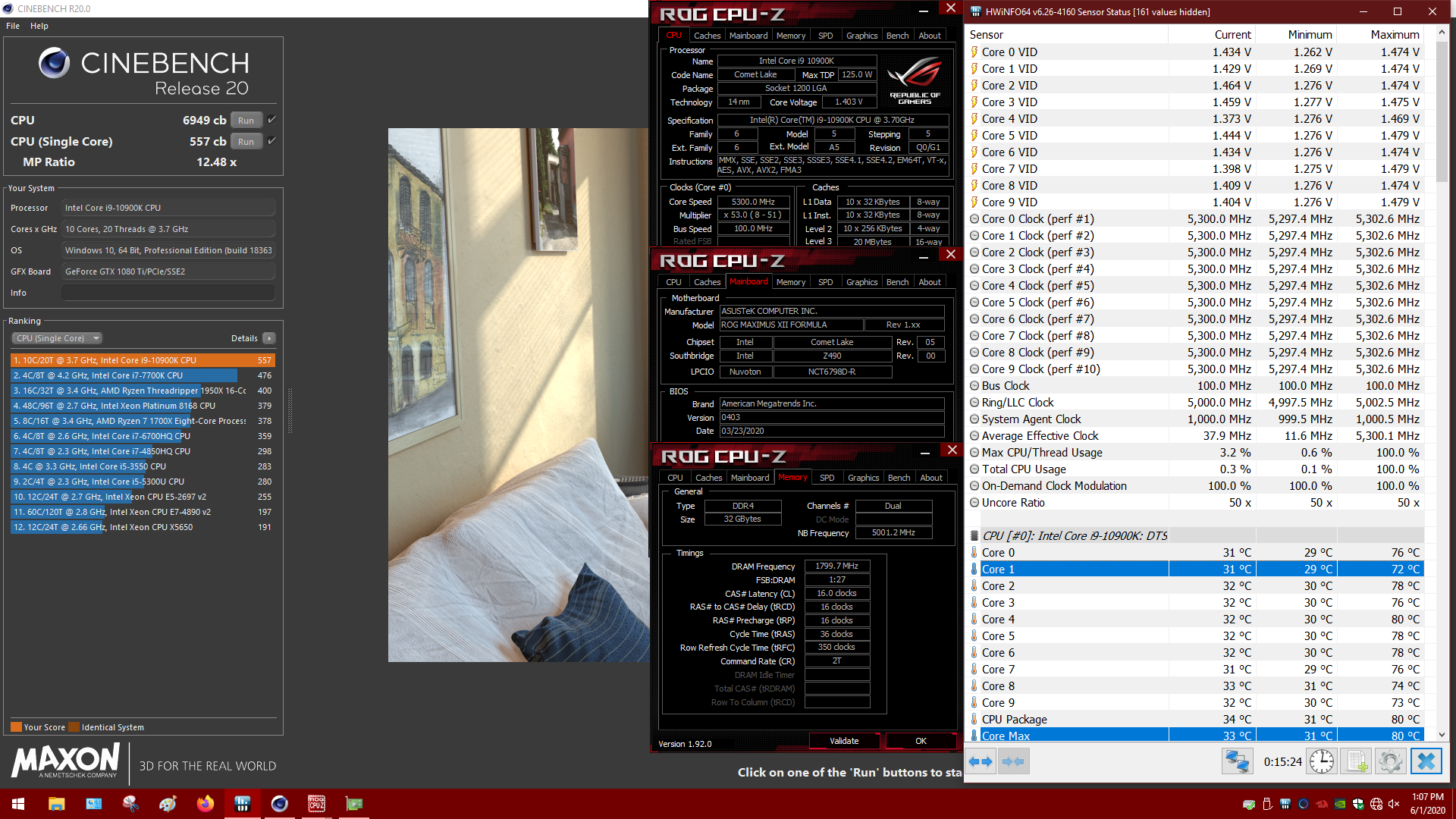
Task: Click the CPU Package thermometer icon
Action: (974, 719)
